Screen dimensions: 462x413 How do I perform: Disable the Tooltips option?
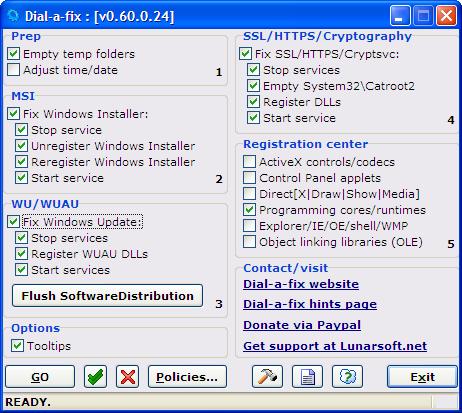point(17,346)
